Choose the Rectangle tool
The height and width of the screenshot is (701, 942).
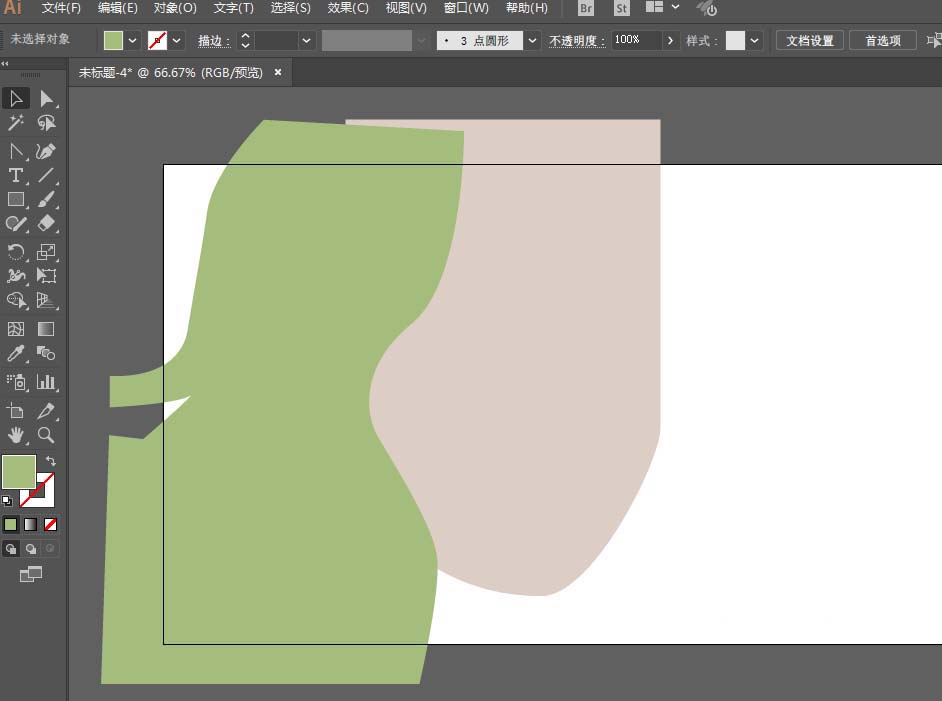point(16,199)
